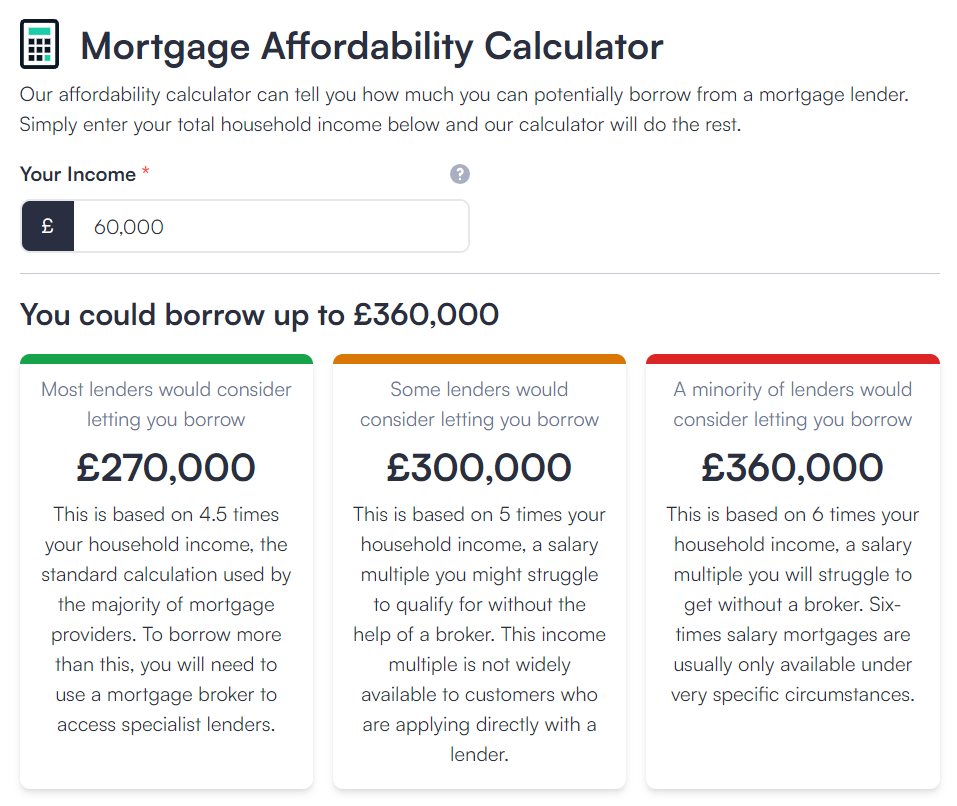957x806 pixels.
Task: Click the Mortgage Affordability Calculator heading
Action: tap(371, 46)
